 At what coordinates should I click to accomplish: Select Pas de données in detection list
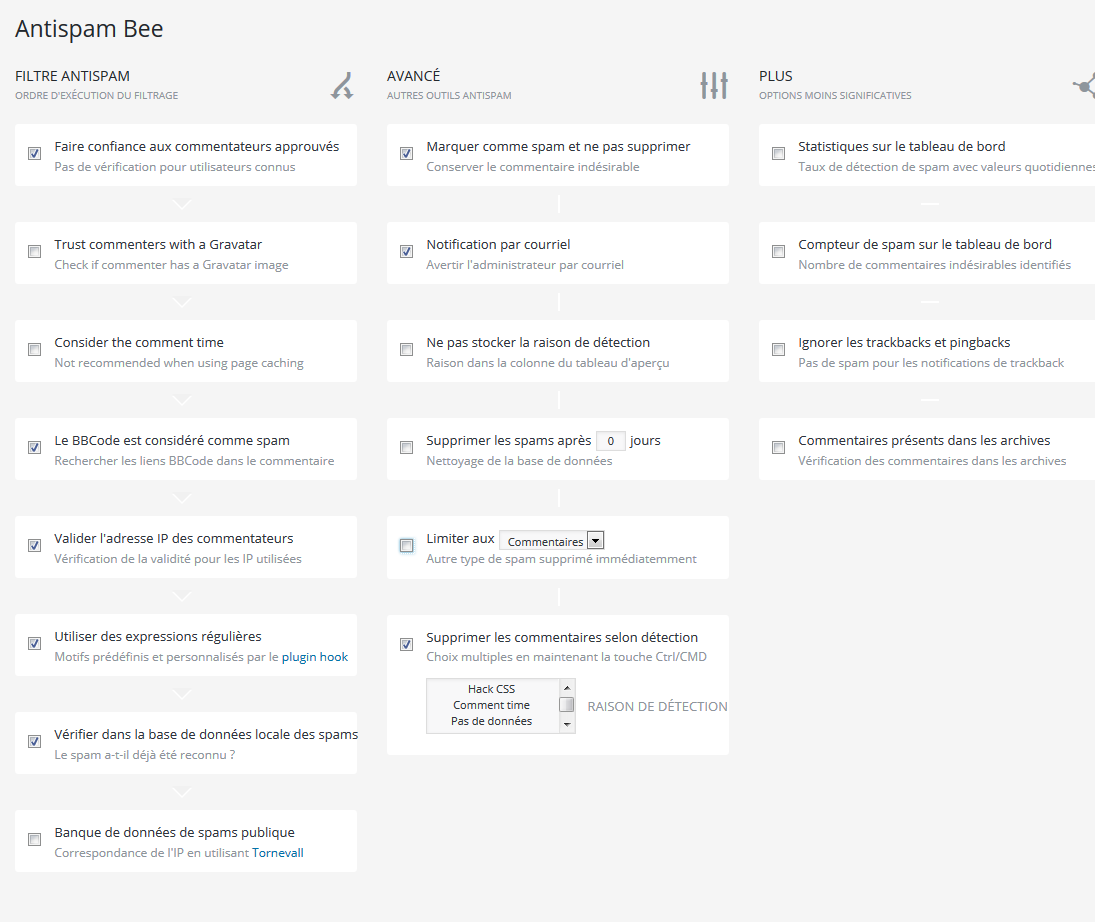pos(492,721)
